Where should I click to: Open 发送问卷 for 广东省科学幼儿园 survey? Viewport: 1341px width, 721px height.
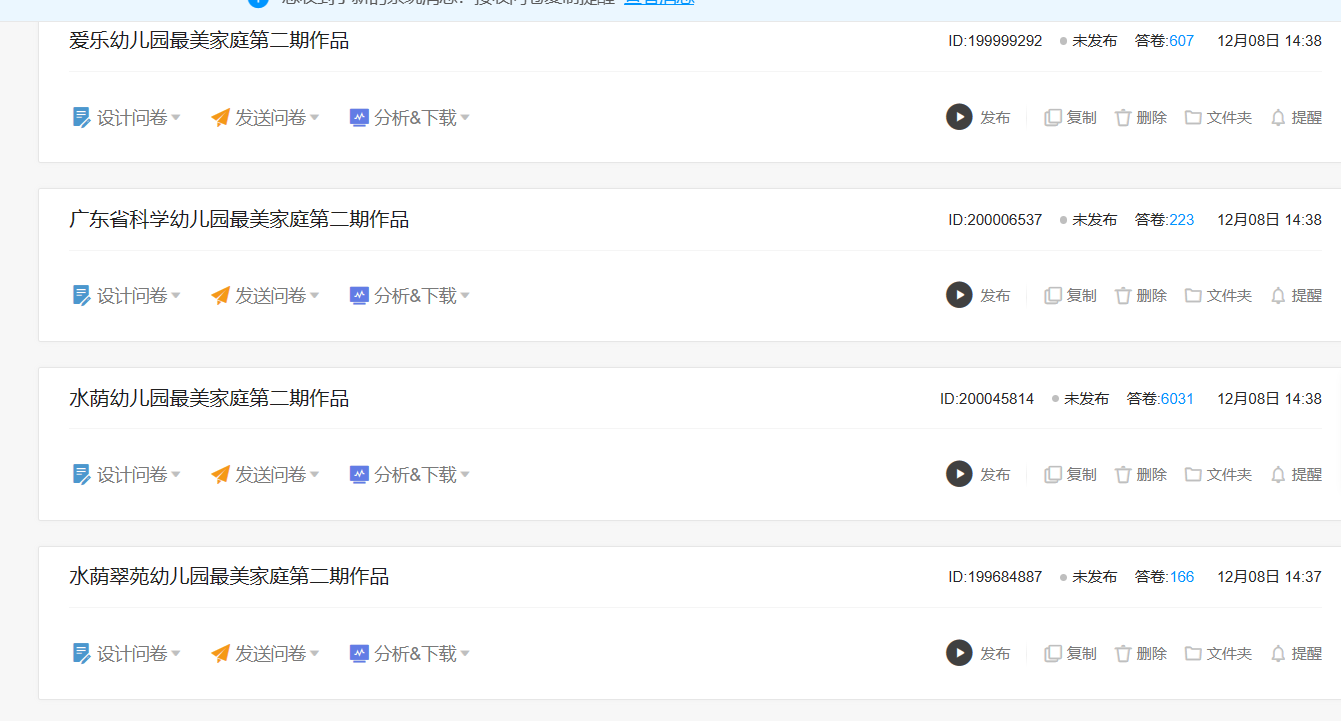click(265, 296)
